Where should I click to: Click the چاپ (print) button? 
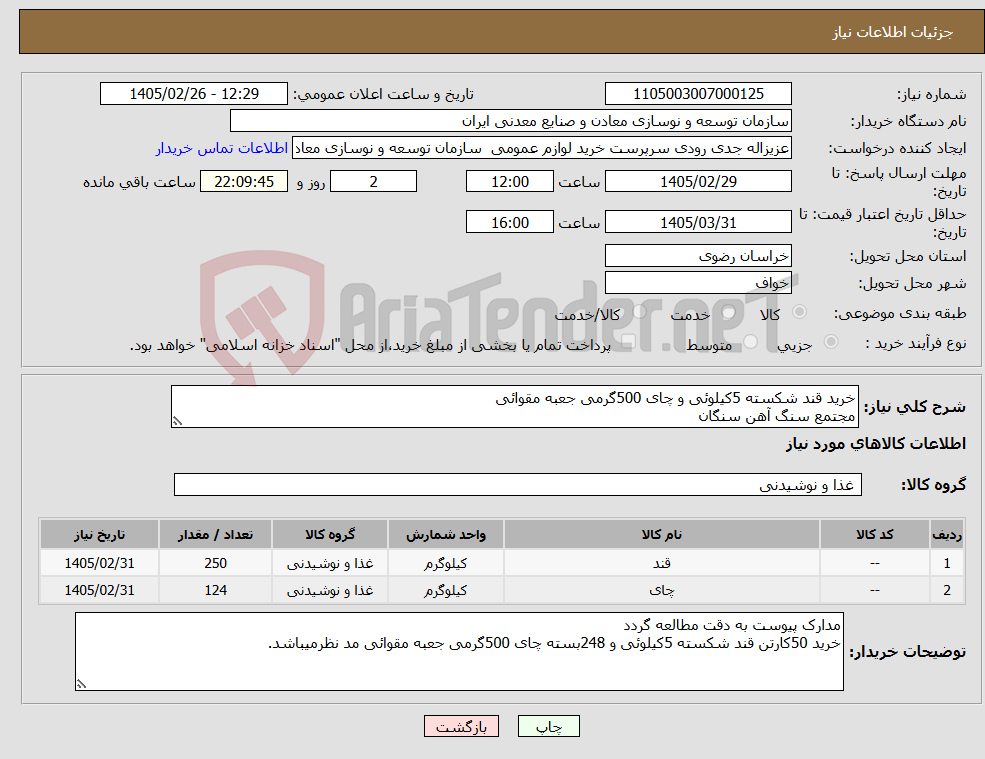(548, 726)
